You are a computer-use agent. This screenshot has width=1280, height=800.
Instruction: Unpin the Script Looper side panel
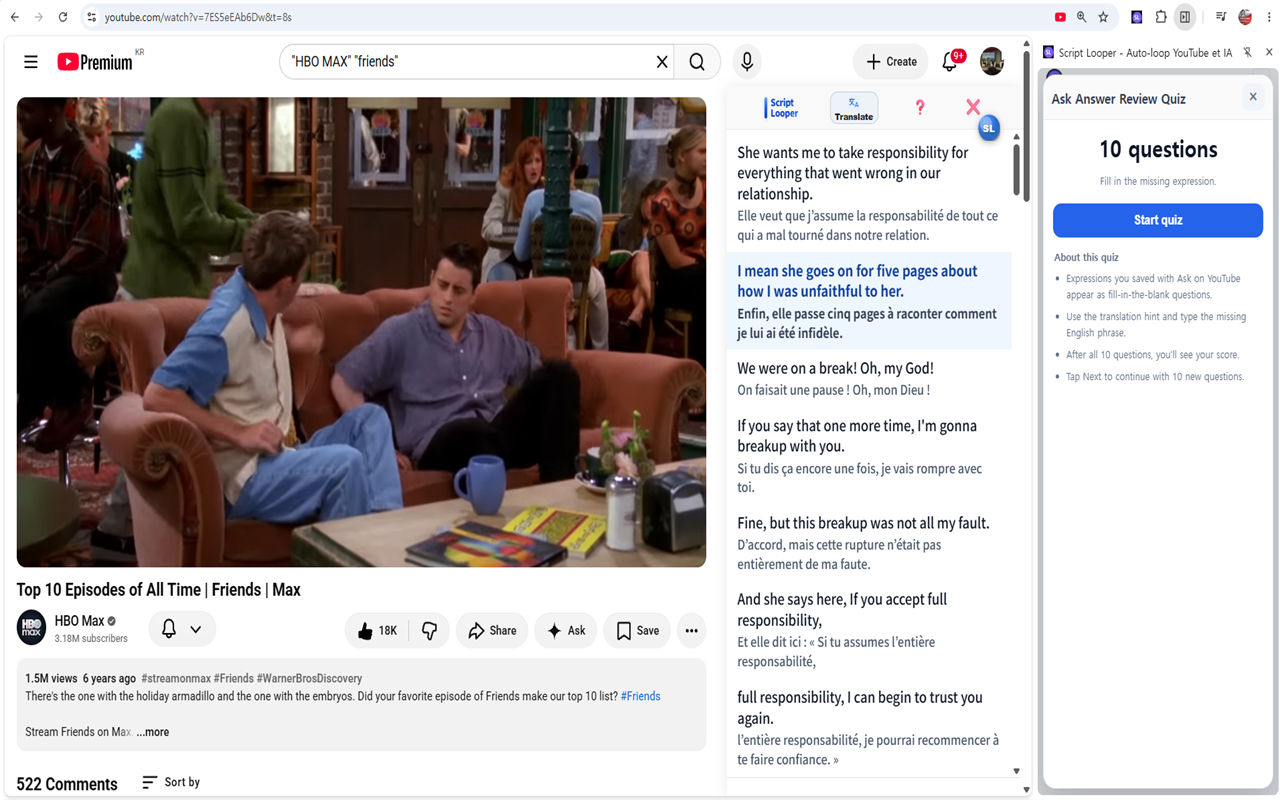tap(1248, 53)
